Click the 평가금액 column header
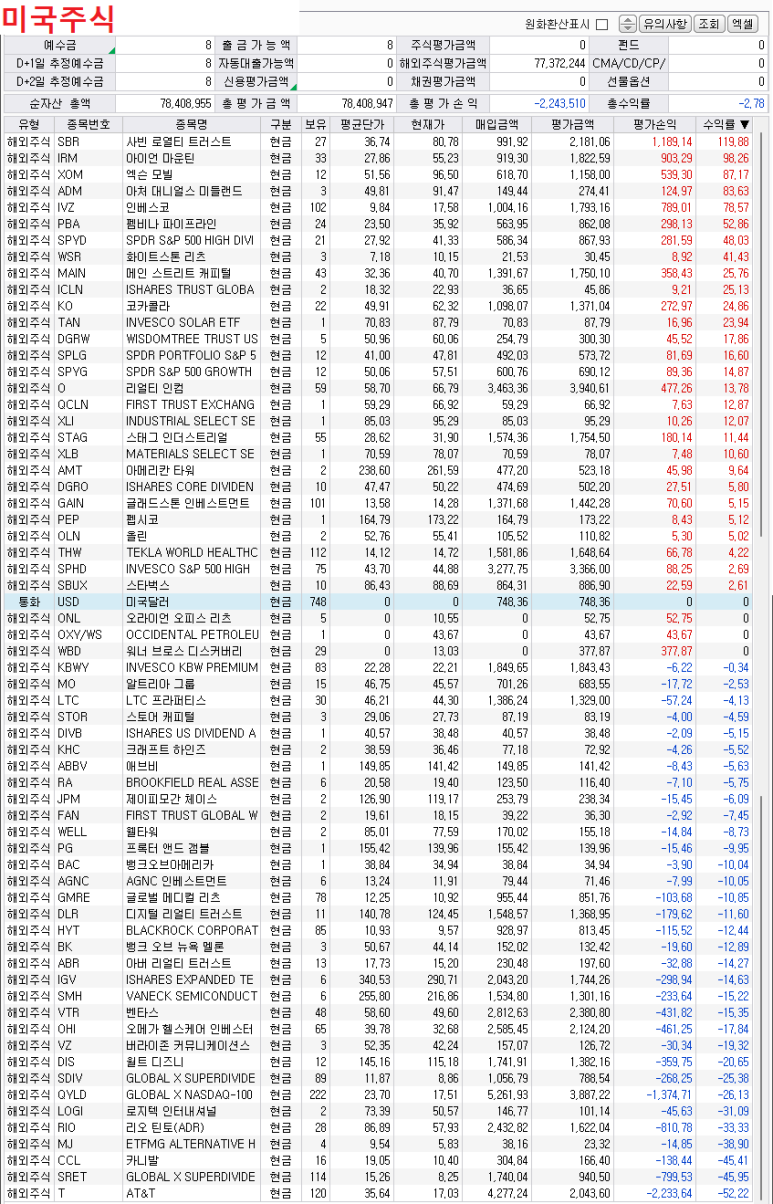The width and height of the screenshot is (773, 1204). pyautogui.click(x=571, y=124)
